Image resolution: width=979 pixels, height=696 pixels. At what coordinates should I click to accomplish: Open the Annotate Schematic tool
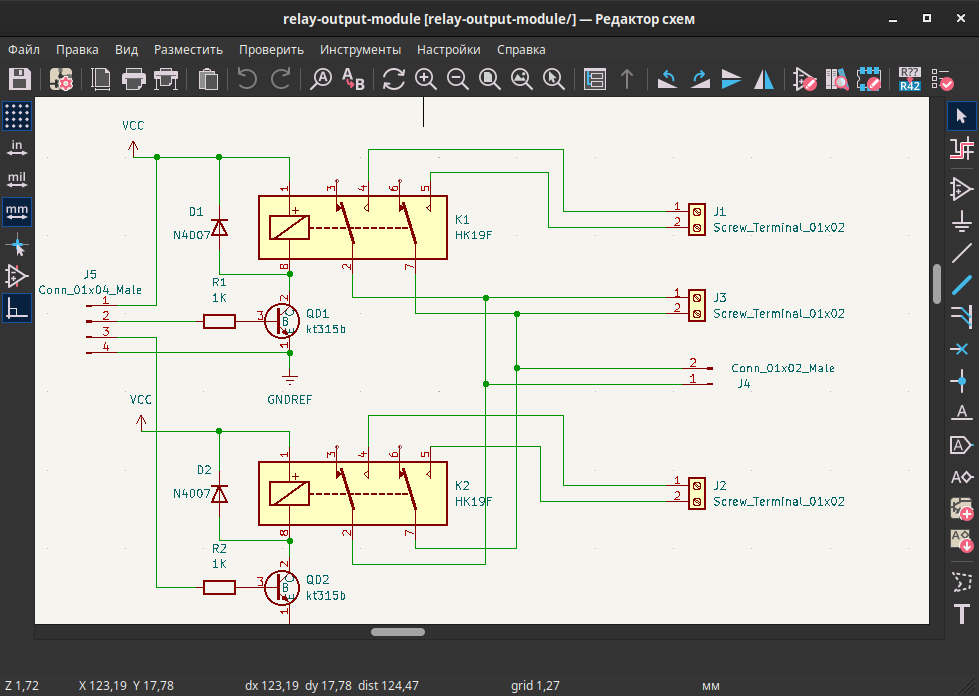(909, 80)
